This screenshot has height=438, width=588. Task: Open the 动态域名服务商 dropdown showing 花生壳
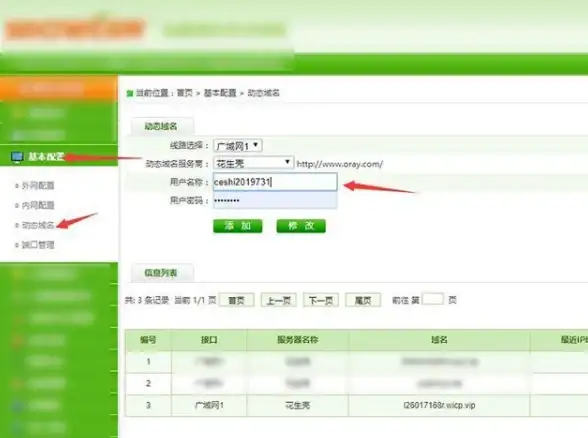254,163
